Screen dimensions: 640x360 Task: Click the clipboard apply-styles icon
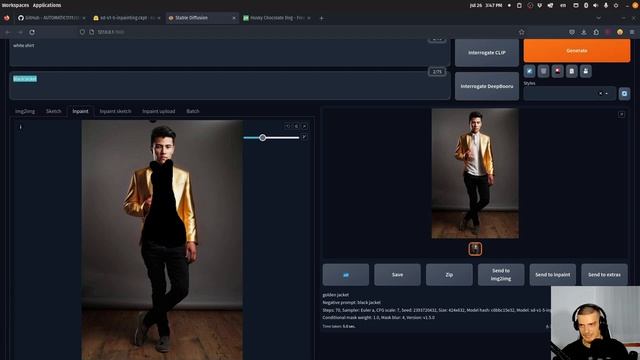pos(571,71)
